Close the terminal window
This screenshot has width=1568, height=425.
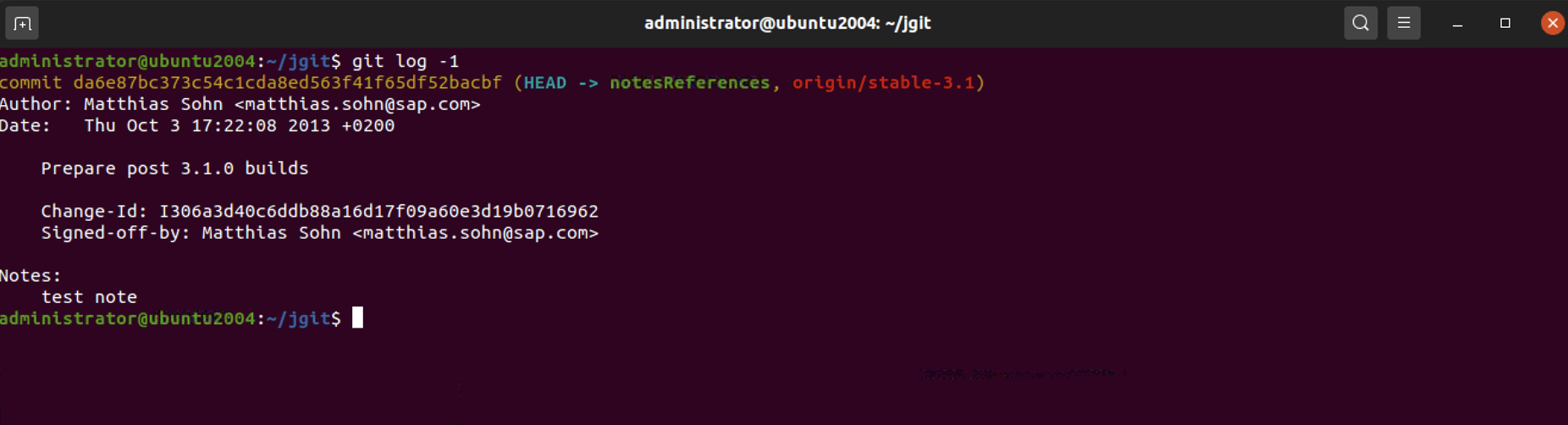[x=1552, y=23]
